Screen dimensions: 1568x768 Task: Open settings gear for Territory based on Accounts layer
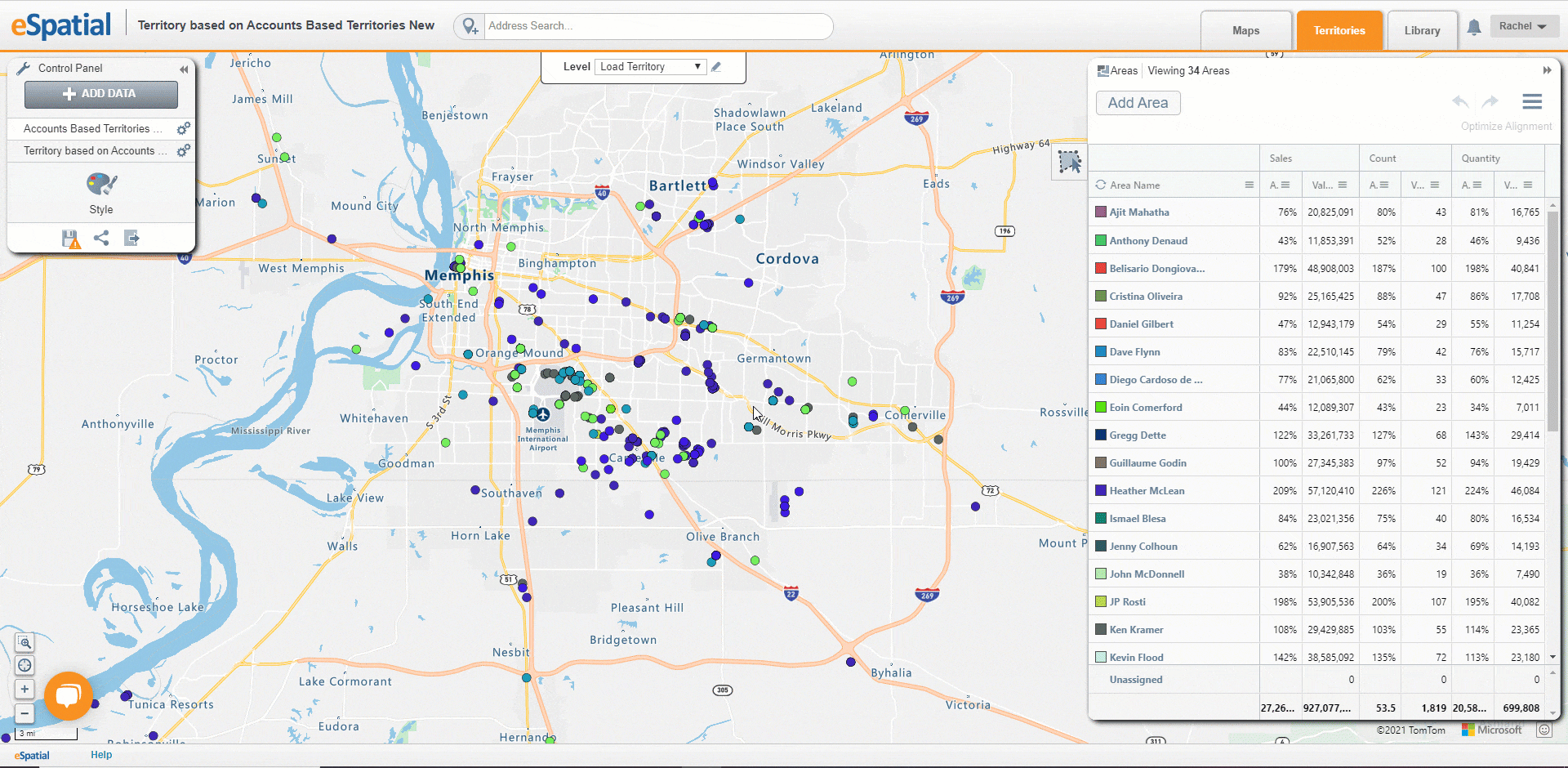pos(184,150)
